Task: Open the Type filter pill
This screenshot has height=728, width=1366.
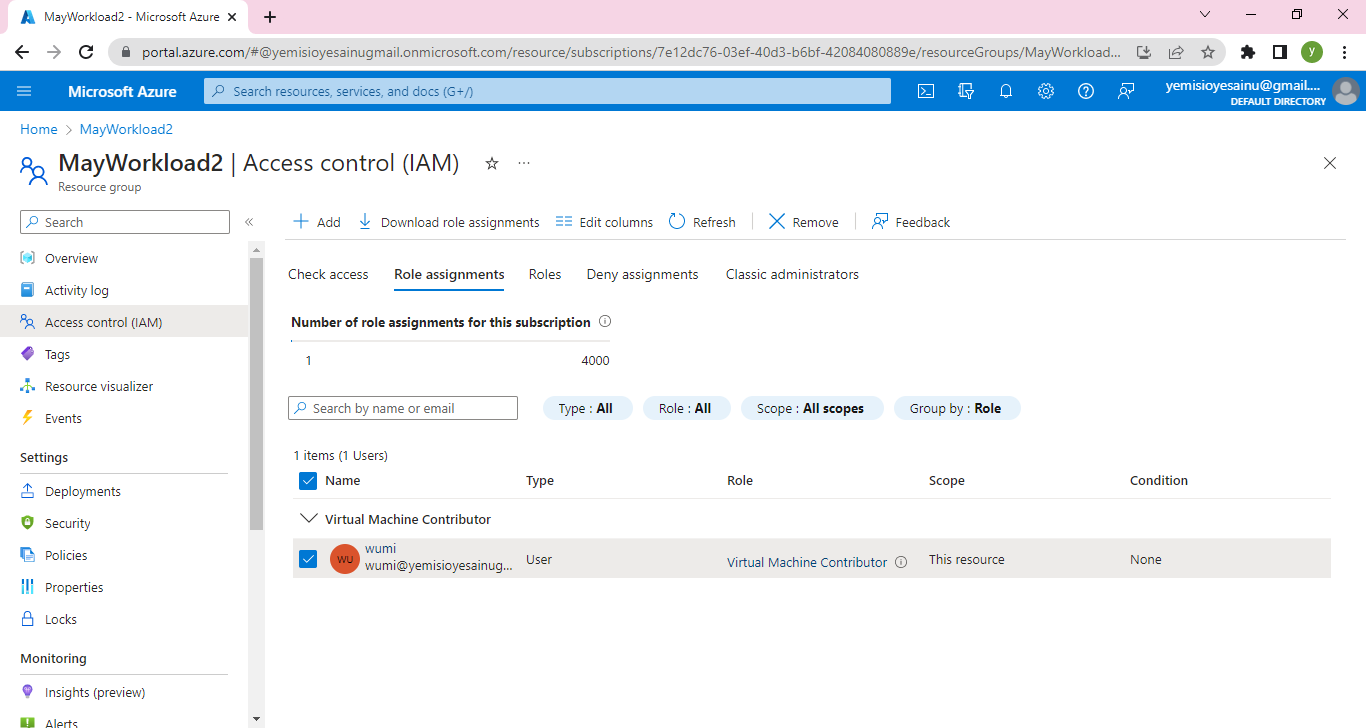Action: point(587,408)
